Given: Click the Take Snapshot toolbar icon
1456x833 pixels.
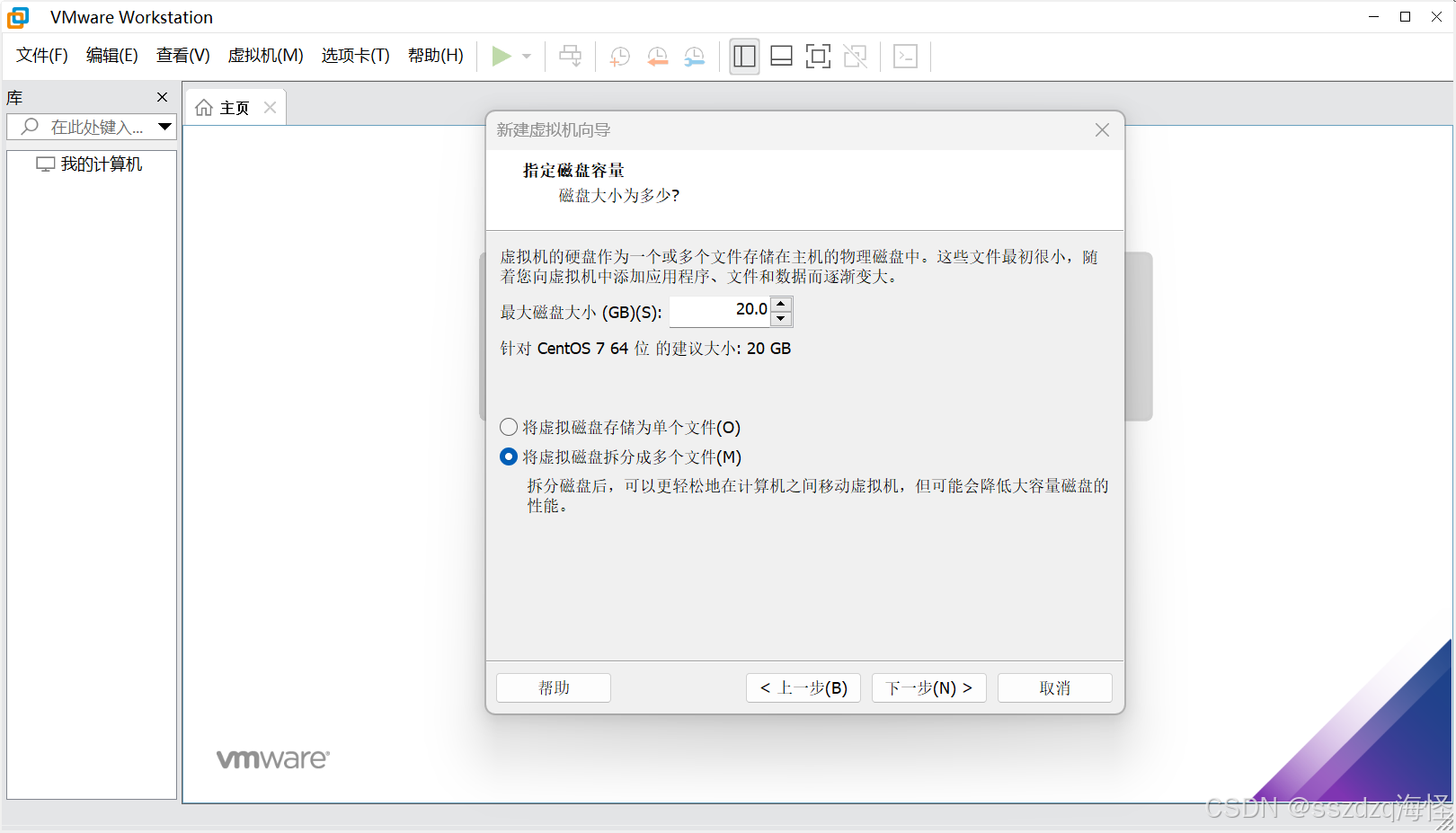Looking at the screenshot, I should 620,57.
